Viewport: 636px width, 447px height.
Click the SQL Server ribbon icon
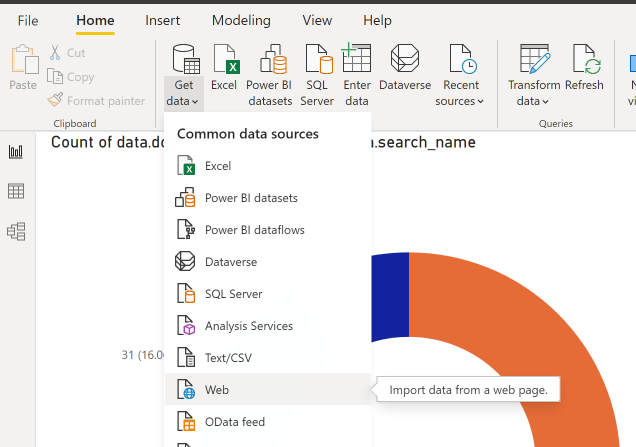coord(318,59)
